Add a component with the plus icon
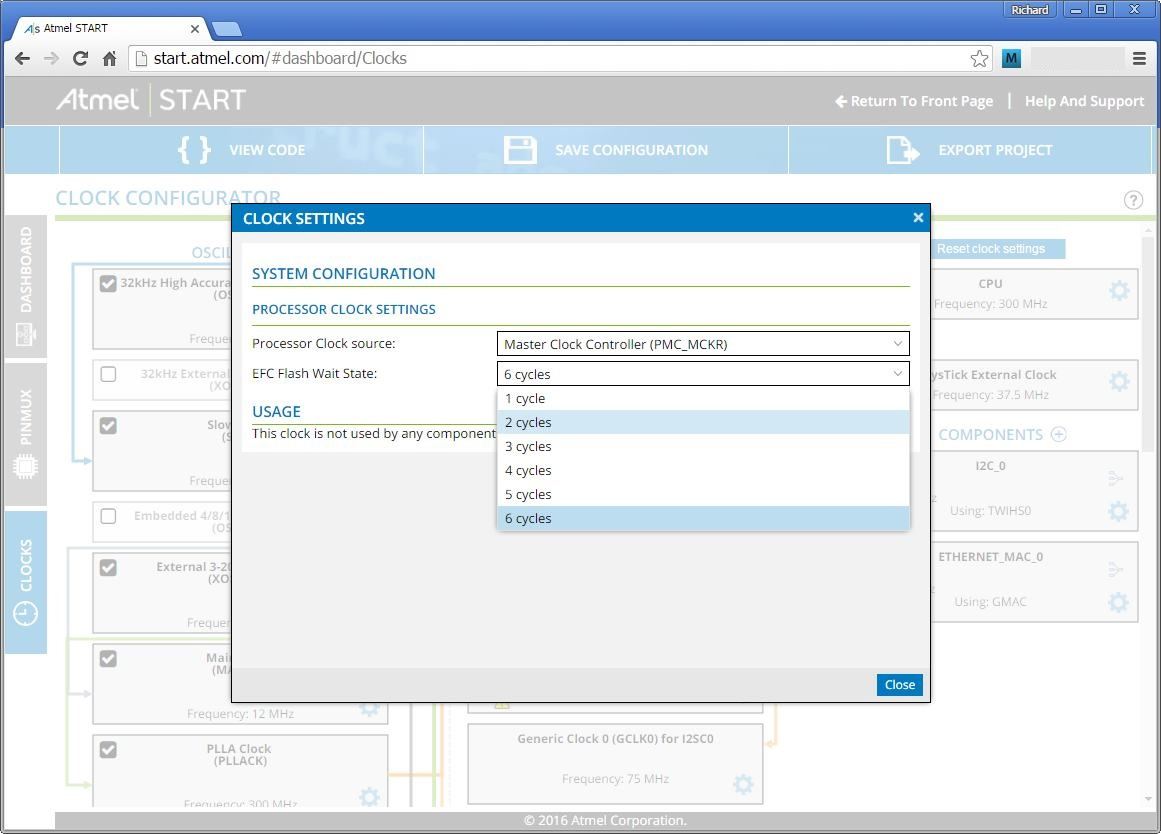Image resolution: width=1161 pixels, height=834 pixels. pyautogui.click(x=1059, y=435)
